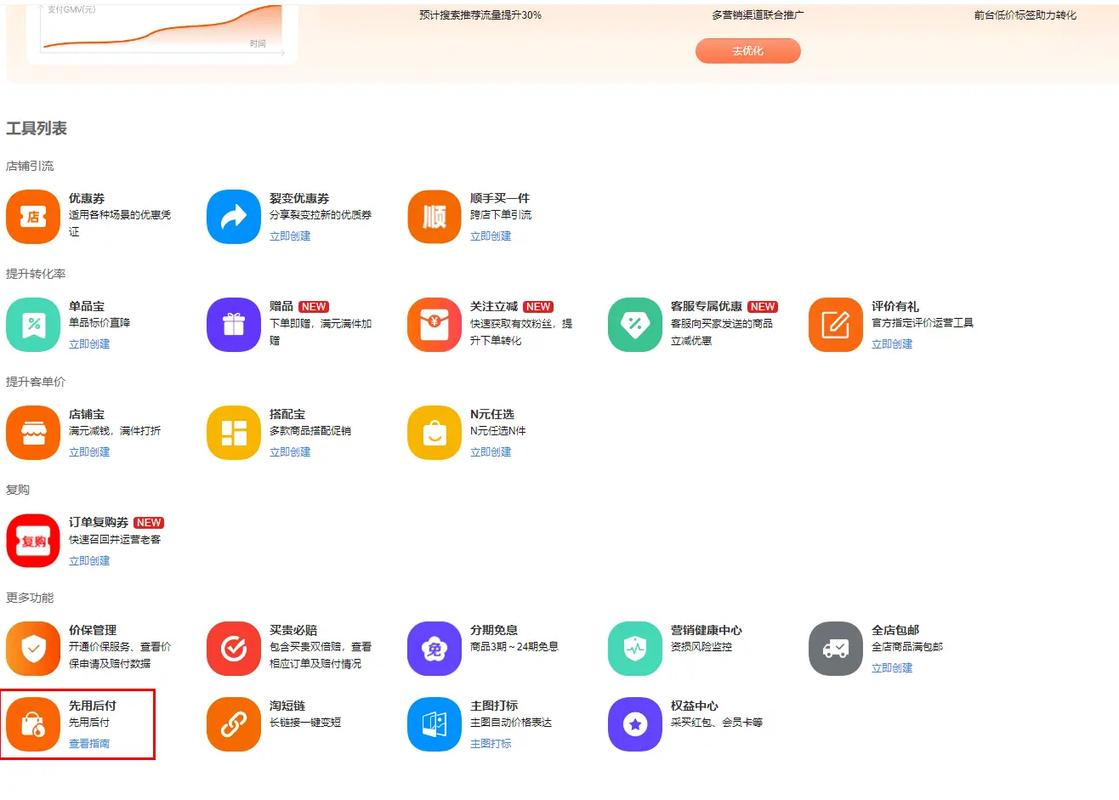Image resolution: width=1119 pixels, height=800 pixels.
Task: Click 立即创建 under 评价有礼
Action: [892, 344]
